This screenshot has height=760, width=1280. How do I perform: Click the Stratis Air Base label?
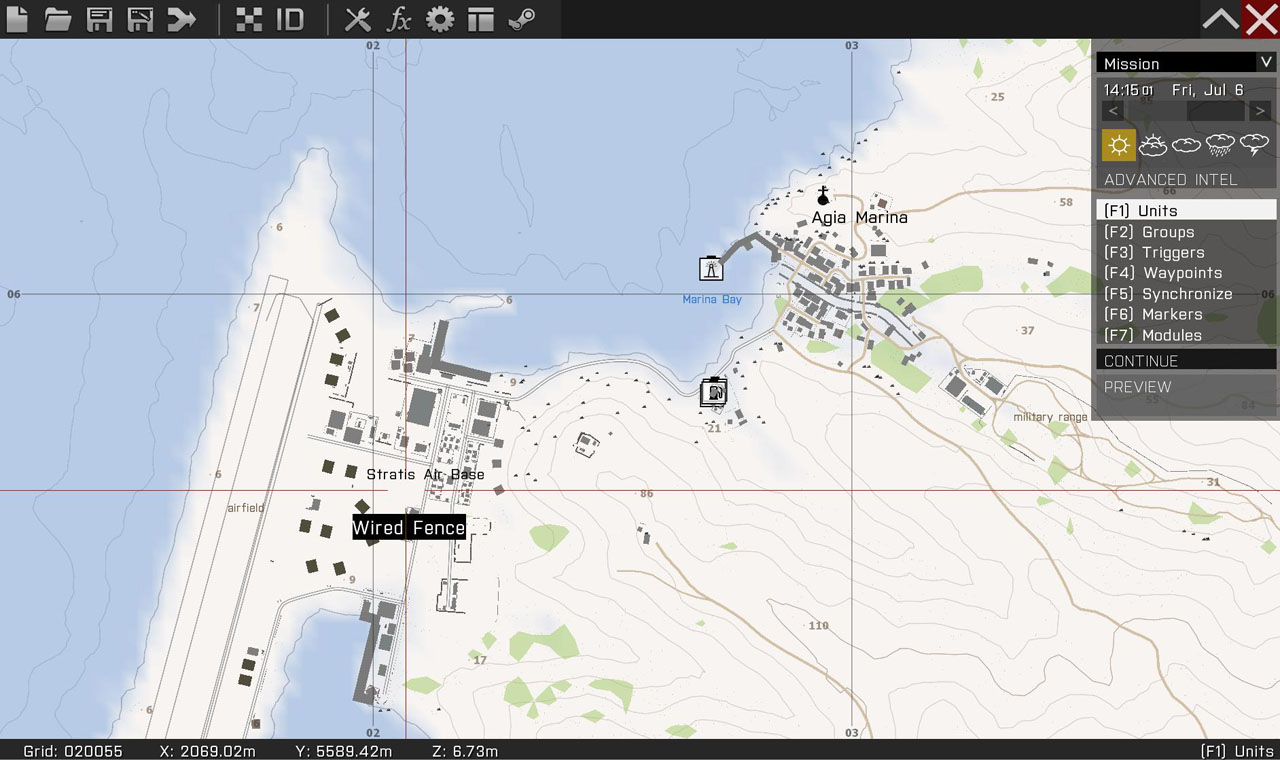coord(425,474)
